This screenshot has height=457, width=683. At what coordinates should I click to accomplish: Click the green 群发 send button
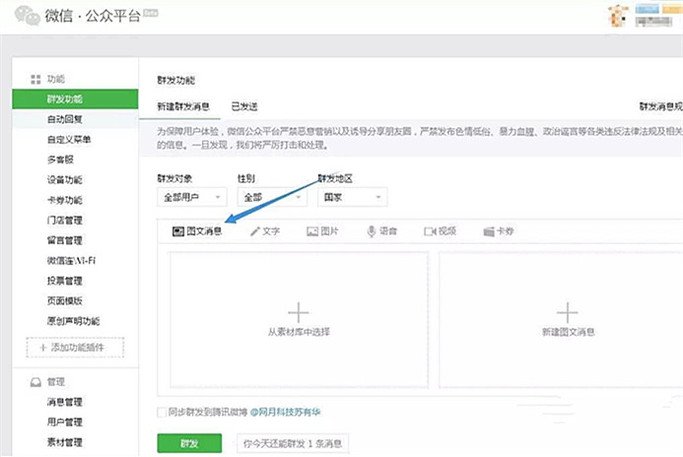[x=189, y=443]
